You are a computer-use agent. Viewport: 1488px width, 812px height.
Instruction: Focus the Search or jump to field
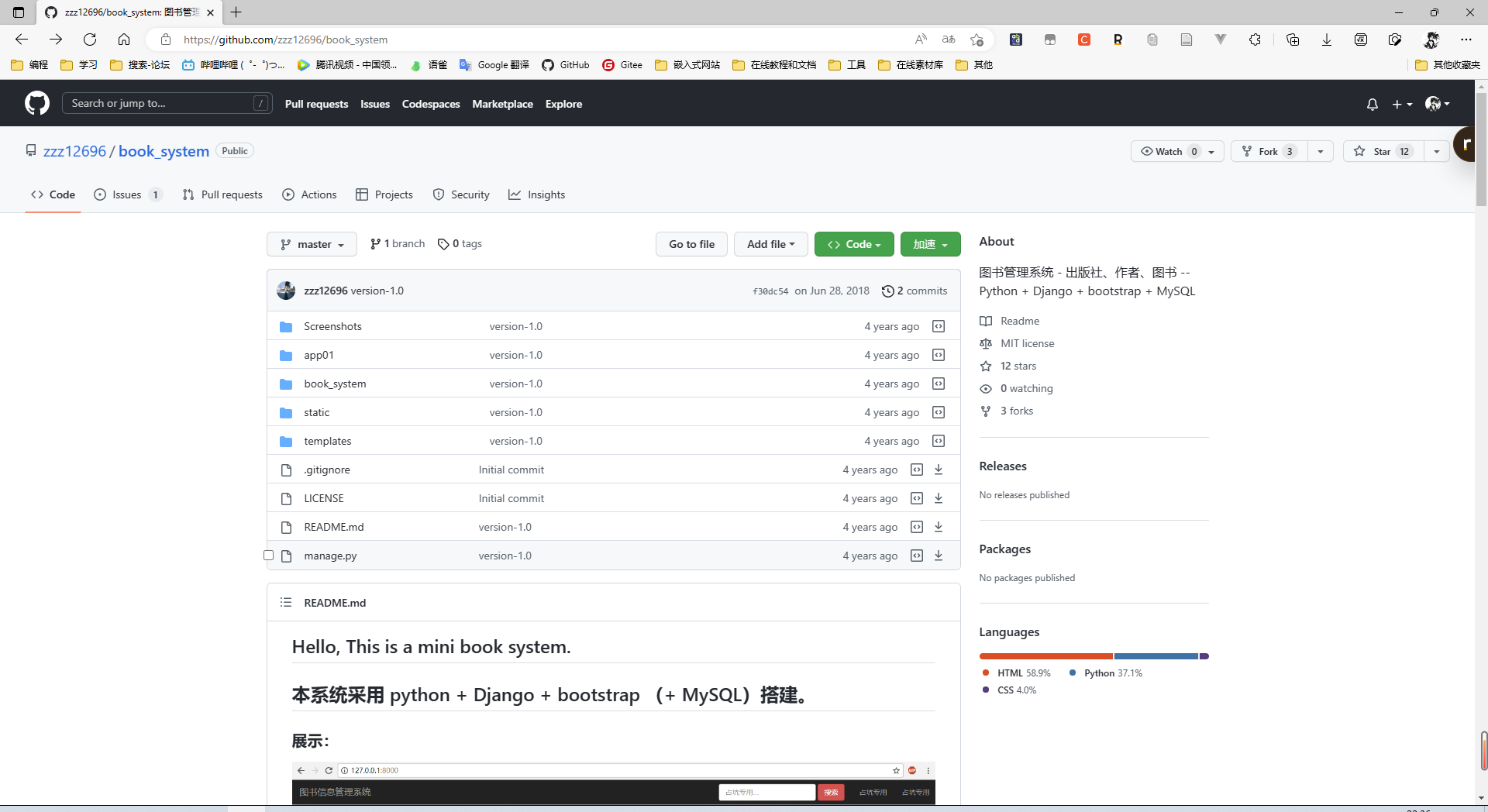click(x=167, y=103)
